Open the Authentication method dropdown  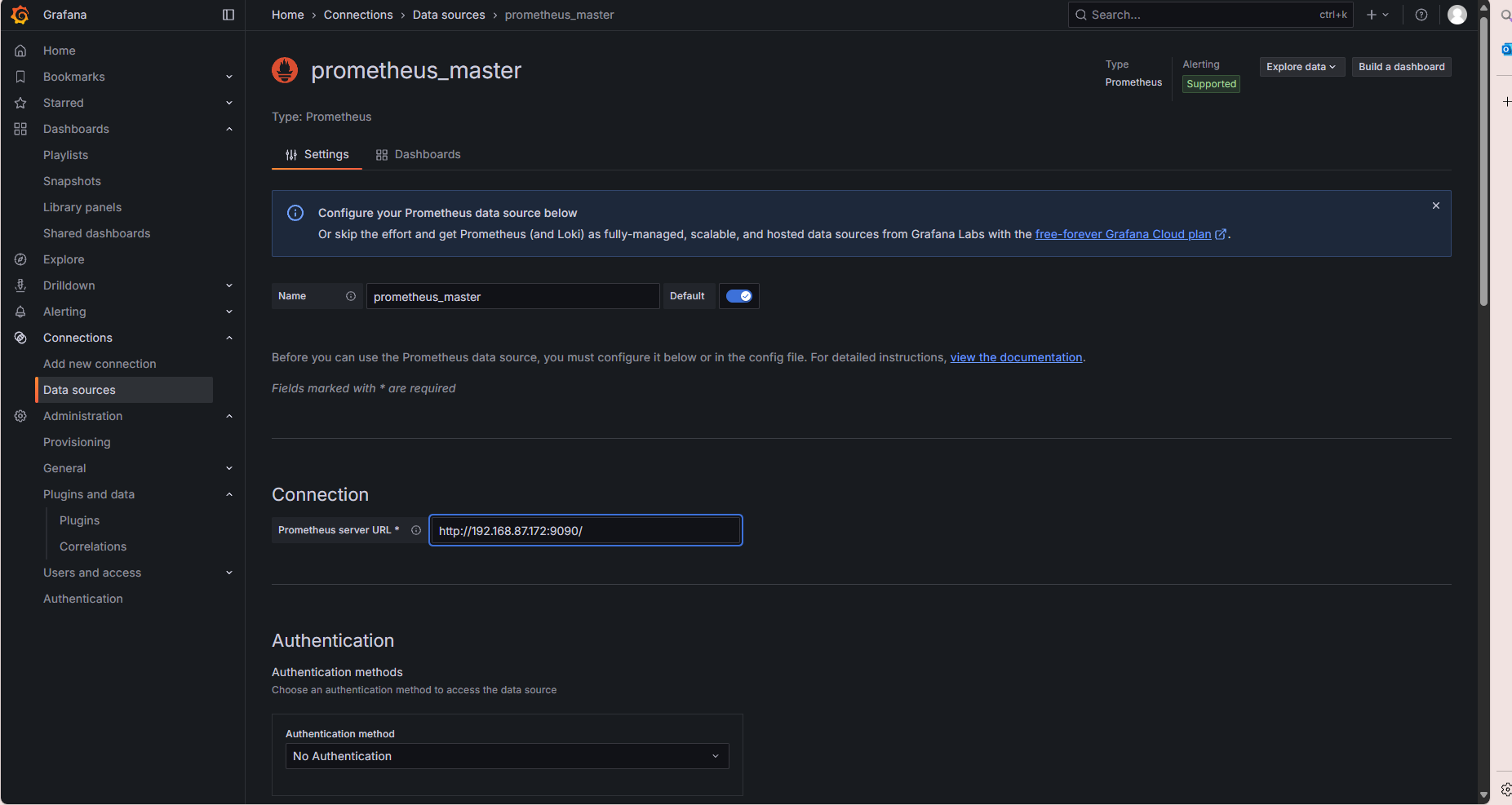coord(508,756)
